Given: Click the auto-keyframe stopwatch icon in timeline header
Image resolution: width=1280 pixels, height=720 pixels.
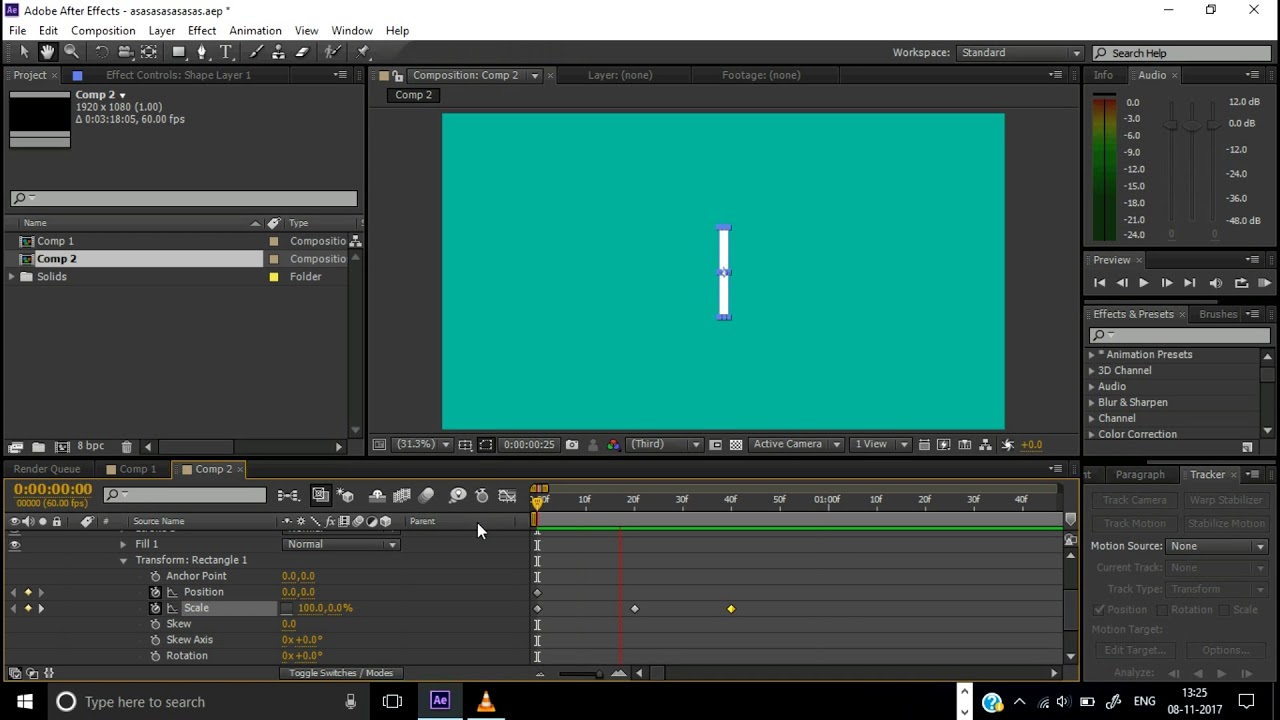Looking at the screenshot, I should (482, 496).
